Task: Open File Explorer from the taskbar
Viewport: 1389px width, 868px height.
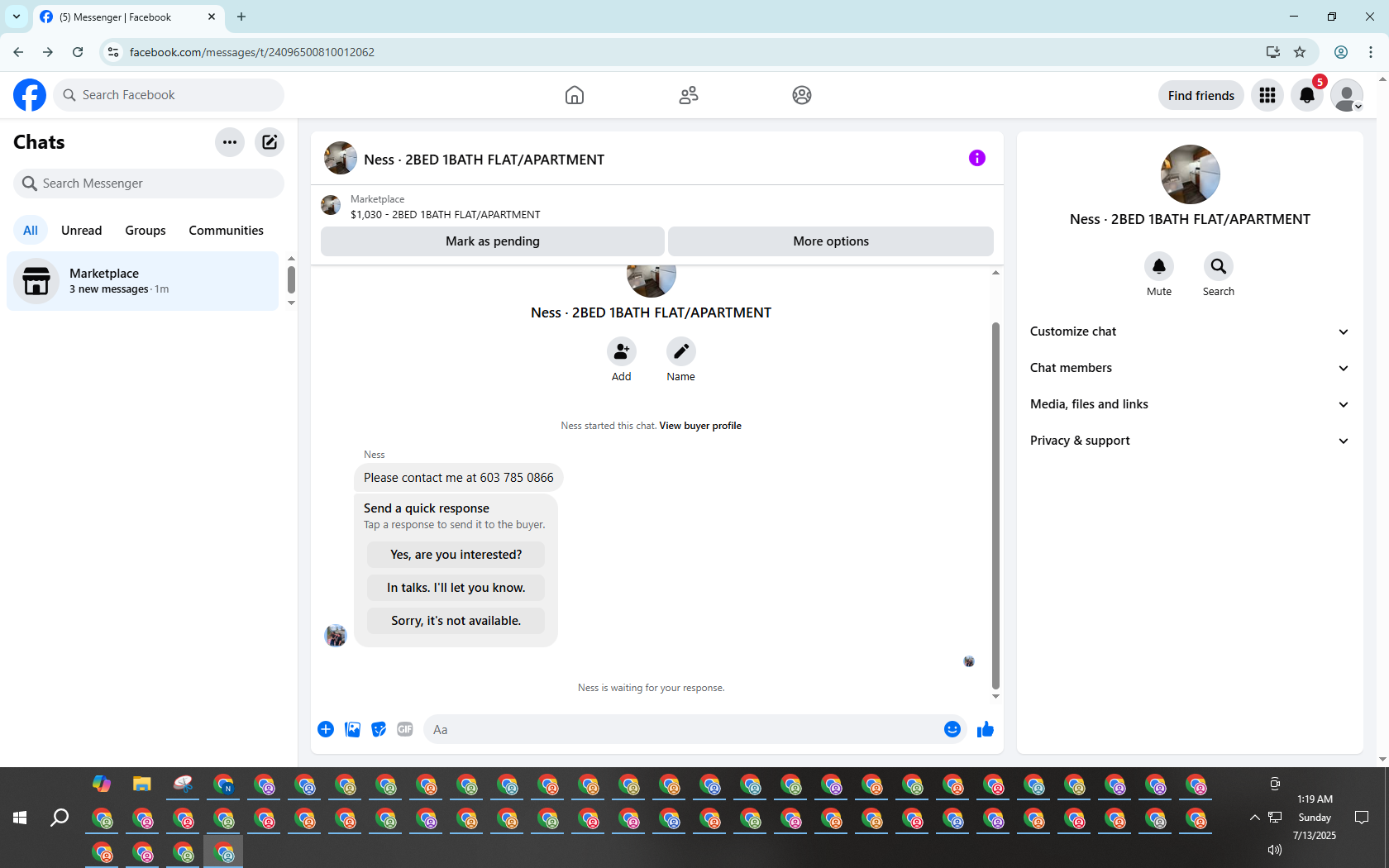Action: 142,784
